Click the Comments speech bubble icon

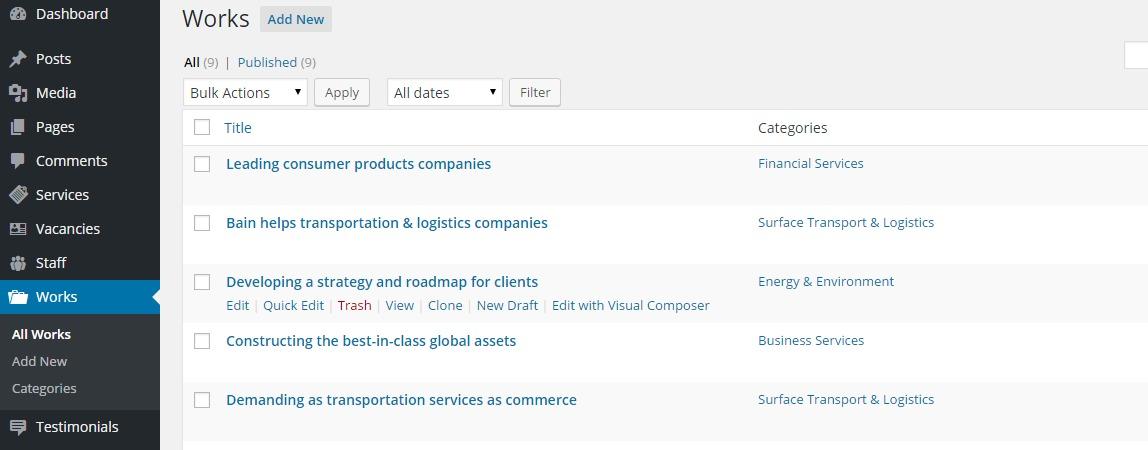pyautogui.click(x=18, y=161)
